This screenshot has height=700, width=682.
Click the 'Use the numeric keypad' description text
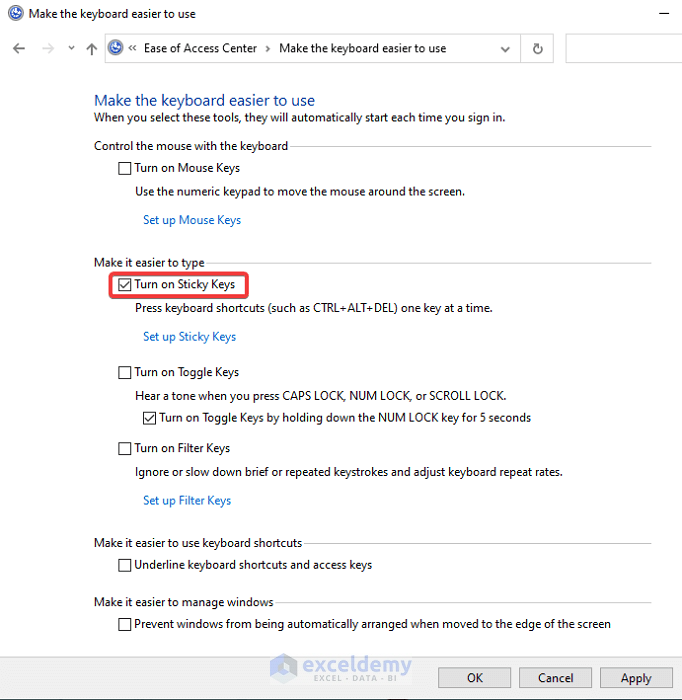[x=300, y=192]
